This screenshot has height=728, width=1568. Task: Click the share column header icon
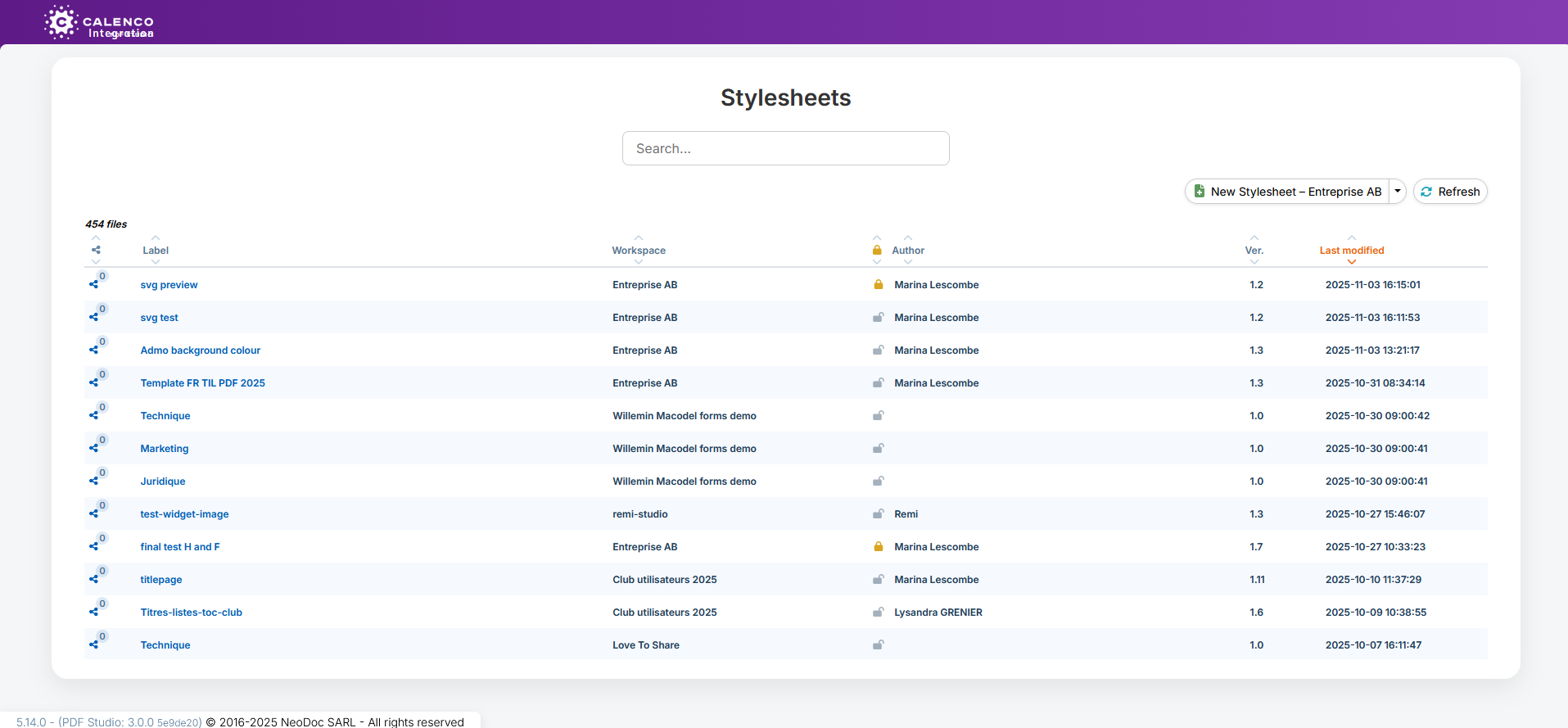(96, 251)
